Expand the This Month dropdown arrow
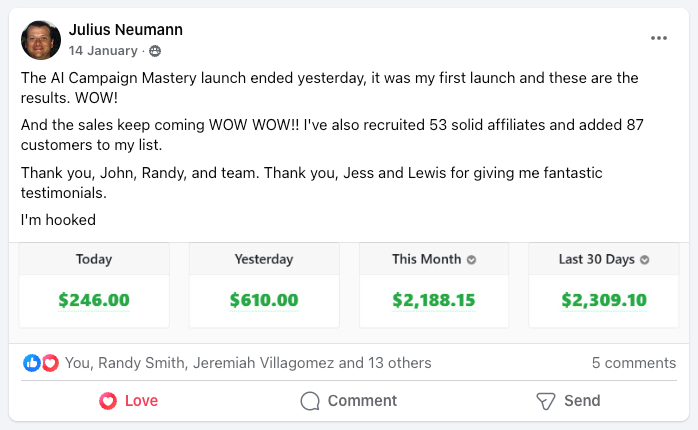698x430 pixels. pyautogui.click(x=471, y=260)
